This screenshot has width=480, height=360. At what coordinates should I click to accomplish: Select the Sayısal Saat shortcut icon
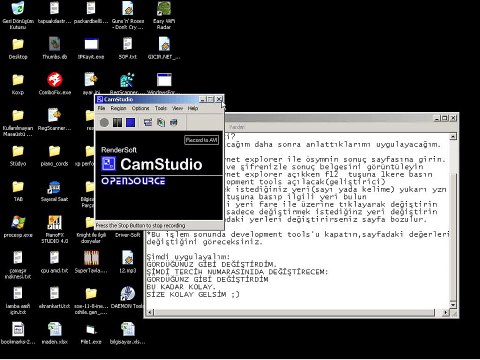pyautogui.click(x=54, y=187)
